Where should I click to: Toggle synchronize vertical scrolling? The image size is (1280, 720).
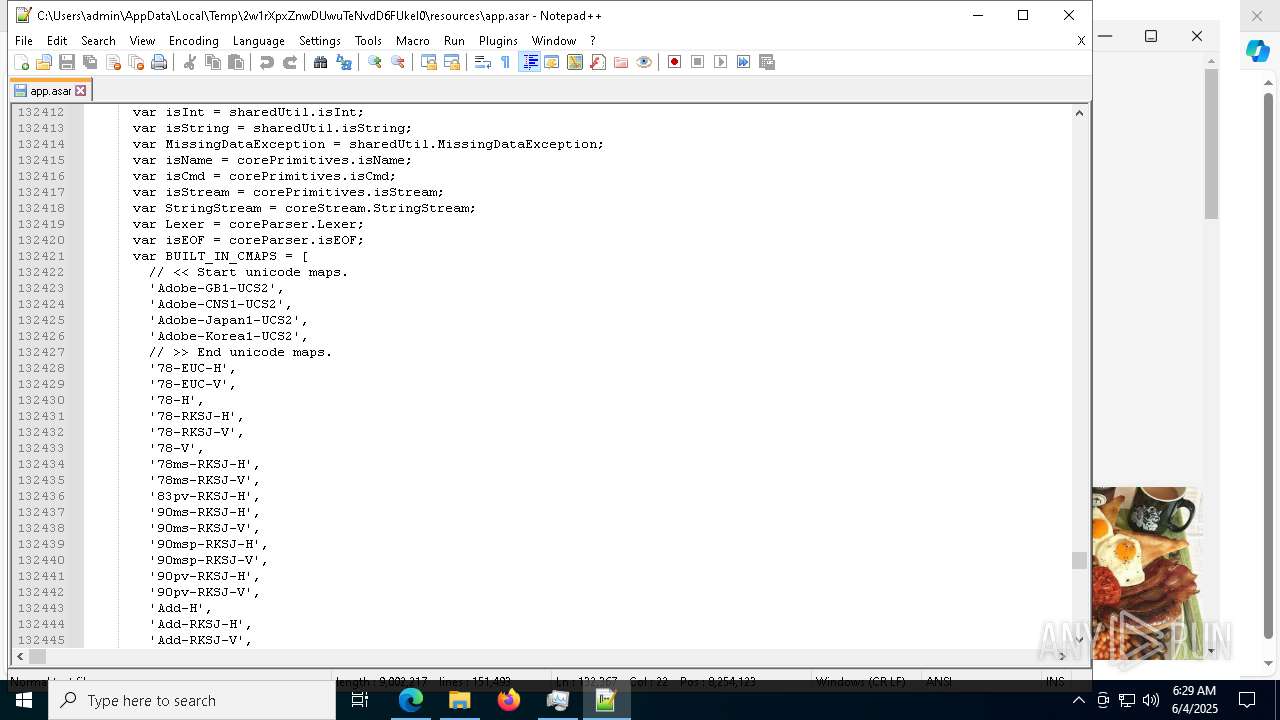coord(429,62)
